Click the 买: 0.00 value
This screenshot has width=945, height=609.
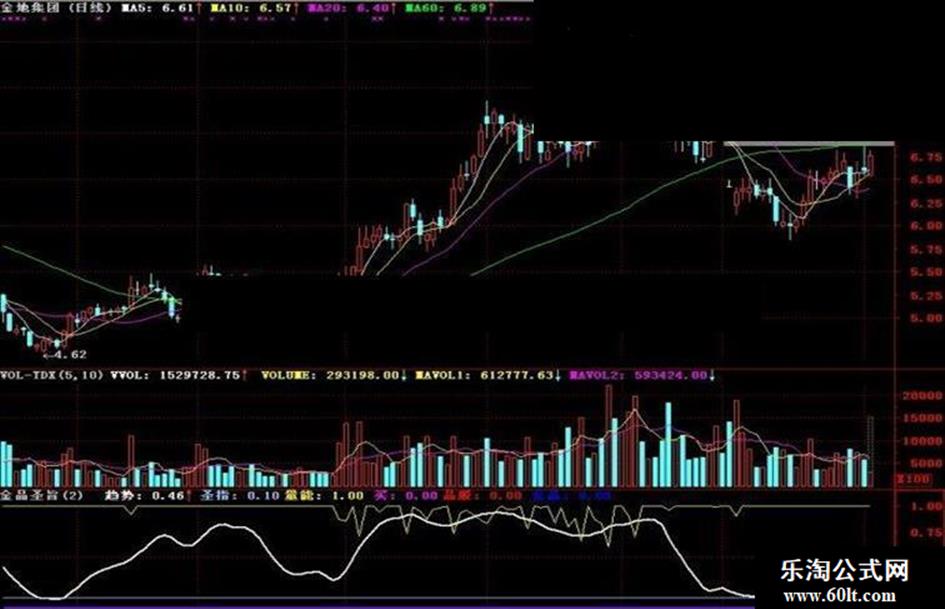(x=406, y=496)
